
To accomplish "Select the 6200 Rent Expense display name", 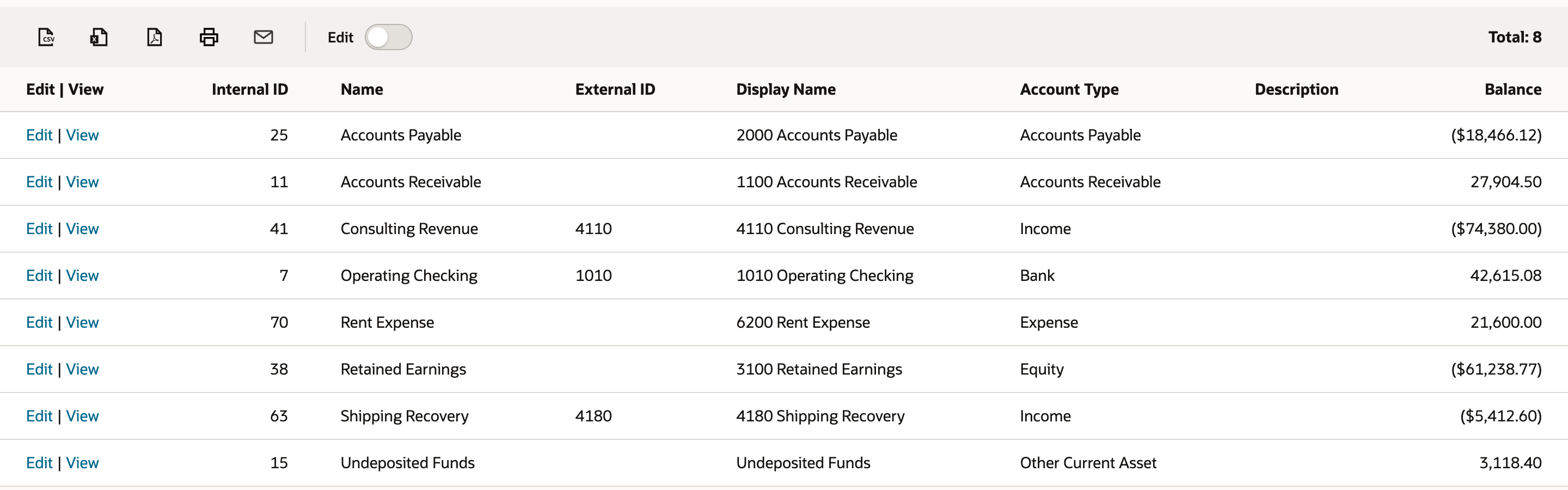I will tap(803, 323).
